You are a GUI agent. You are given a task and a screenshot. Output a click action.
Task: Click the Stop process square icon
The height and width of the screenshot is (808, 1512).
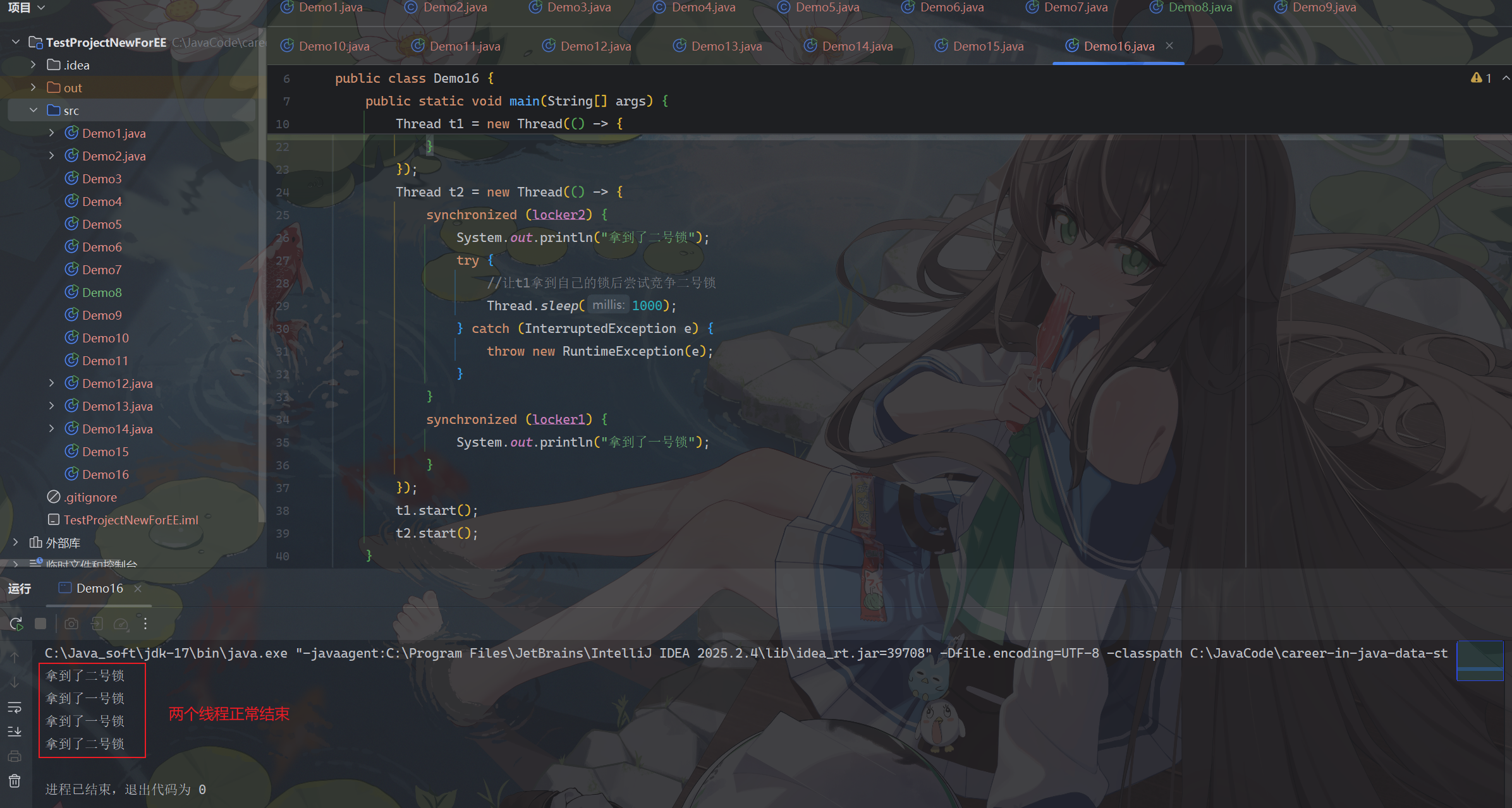[40, 624]
